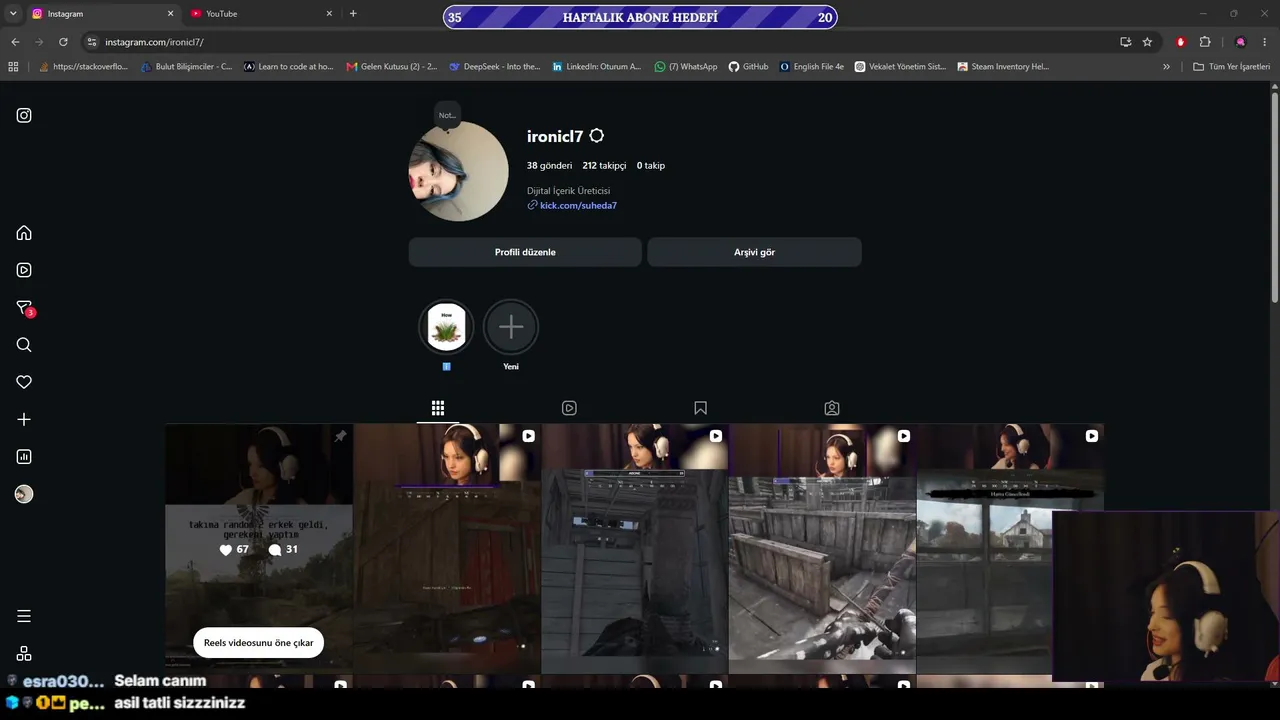Open the 212 takipçi followers list

pos(604,165)
